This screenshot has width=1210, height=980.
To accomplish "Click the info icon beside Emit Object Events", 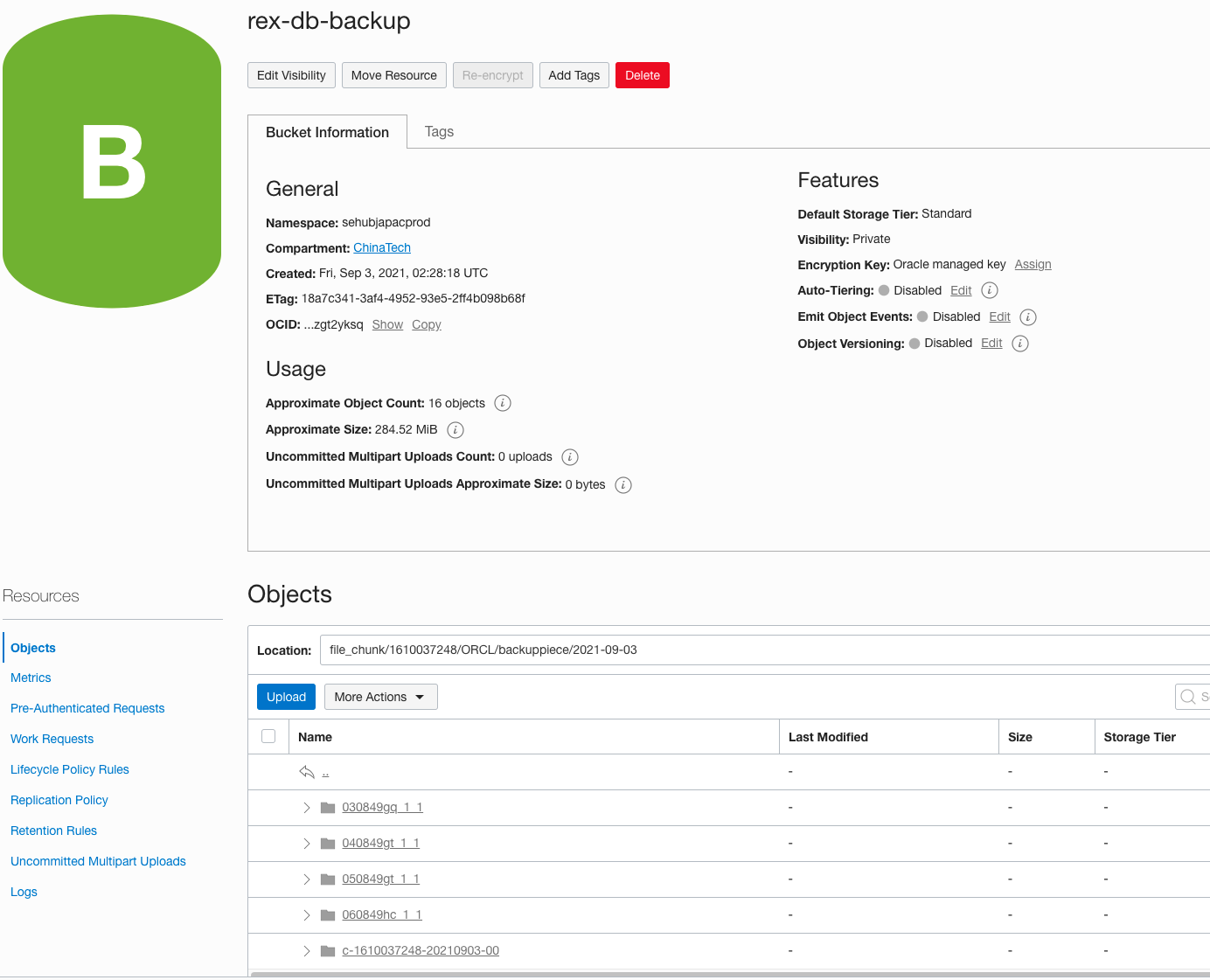I will (x=1027, y=317).
